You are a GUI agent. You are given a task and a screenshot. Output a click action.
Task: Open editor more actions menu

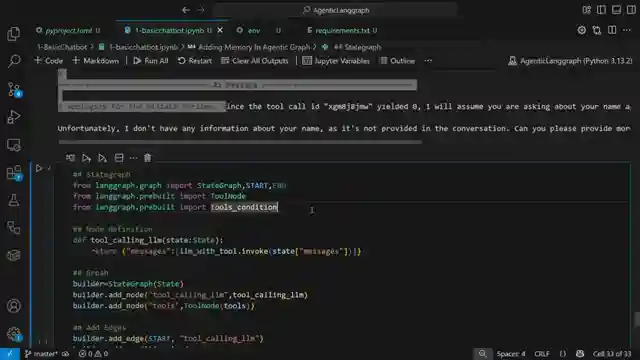point(627,30)
